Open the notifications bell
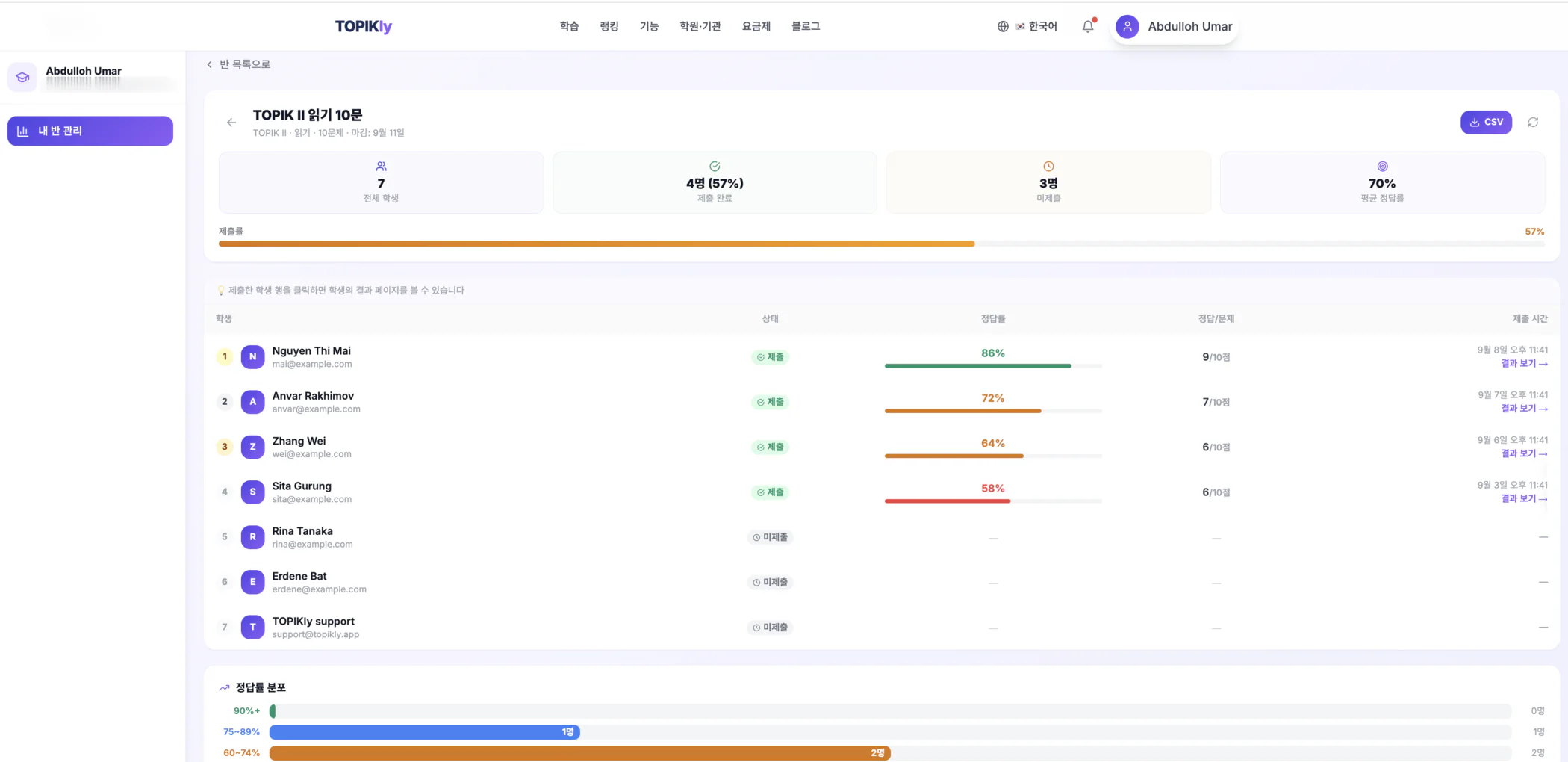The image size is (1568, 762). click(1088, 26)
